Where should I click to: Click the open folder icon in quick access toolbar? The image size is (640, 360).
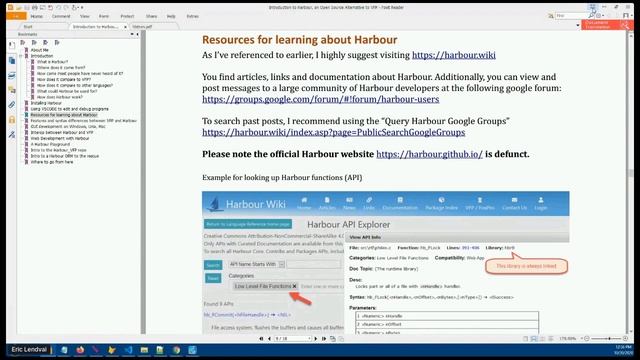click(x=19, y=7)
